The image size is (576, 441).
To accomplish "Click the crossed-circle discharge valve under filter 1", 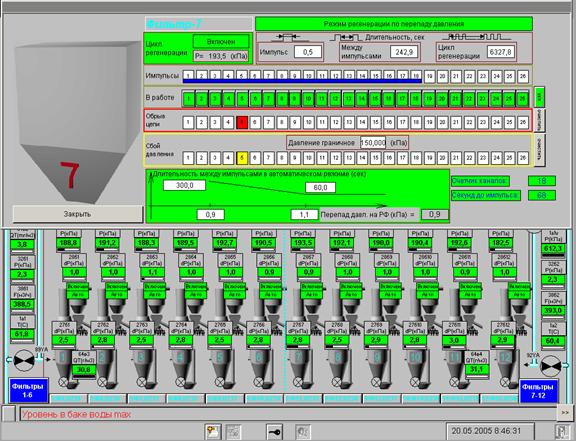I will pyautogui.click(x=64, y=382).
